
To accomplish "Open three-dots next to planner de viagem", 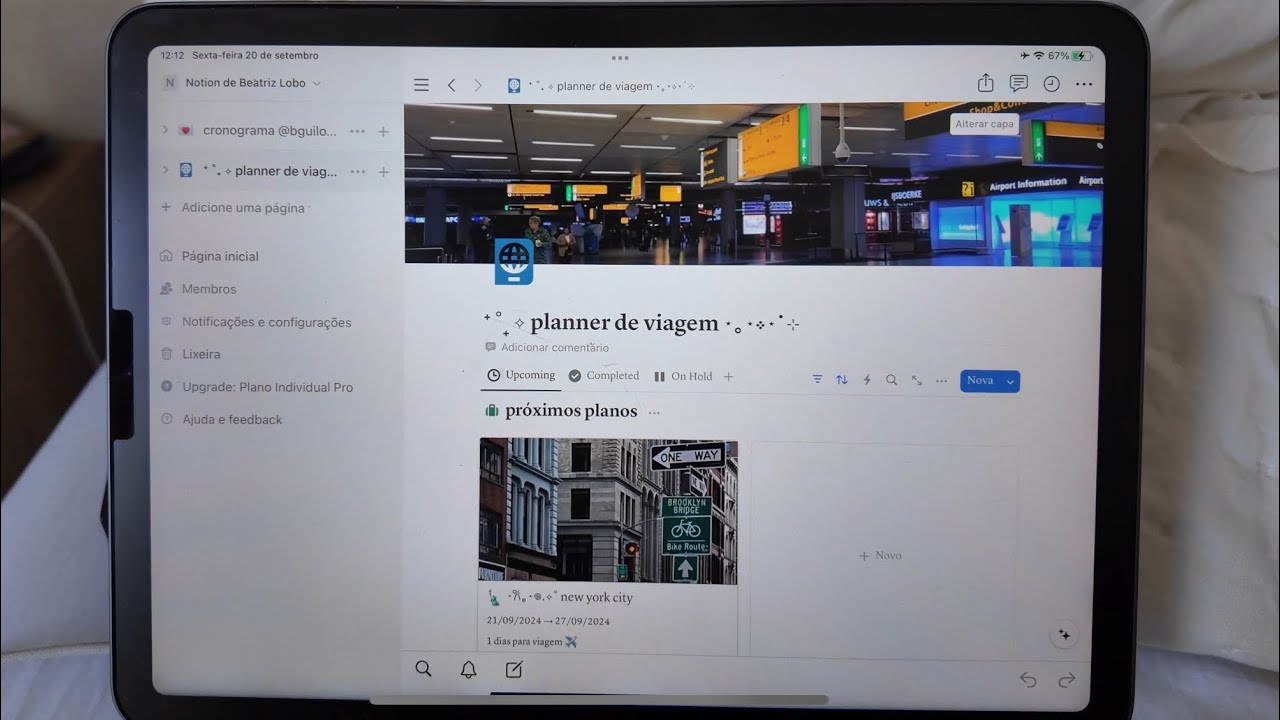I will [x=357, y=172].
